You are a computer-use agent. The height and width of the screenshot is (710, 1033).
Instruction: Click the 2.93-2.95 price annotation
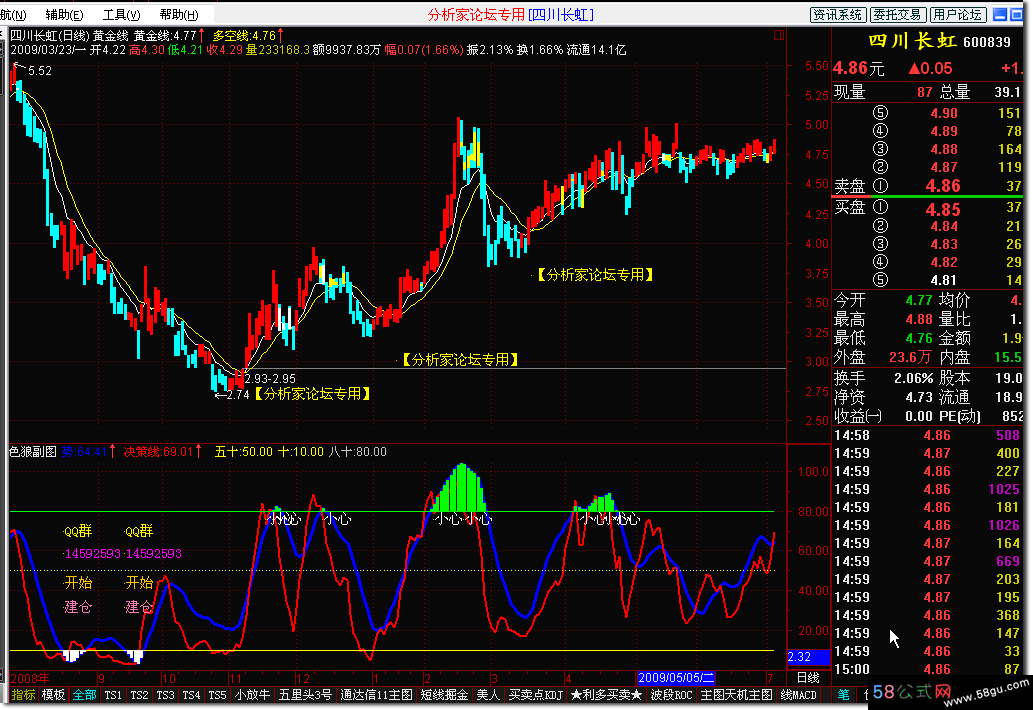click(x=270, y=379)
